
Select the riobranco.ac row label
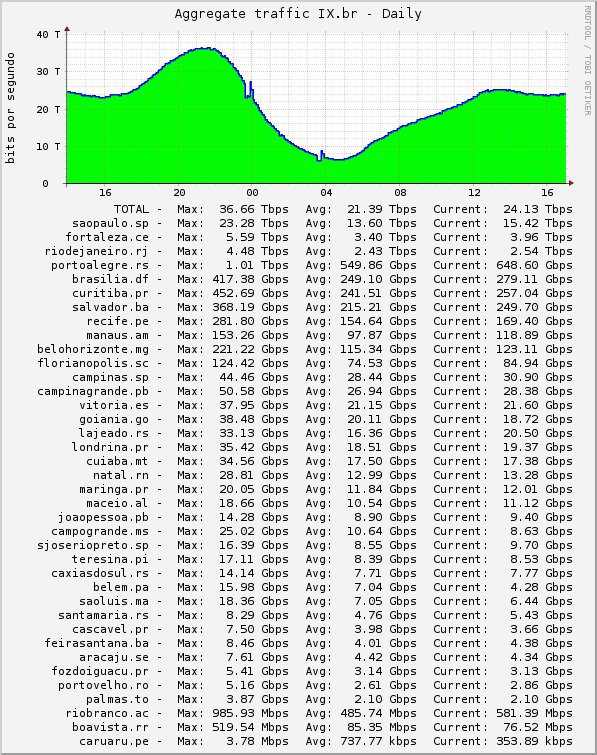click(107, 713)
